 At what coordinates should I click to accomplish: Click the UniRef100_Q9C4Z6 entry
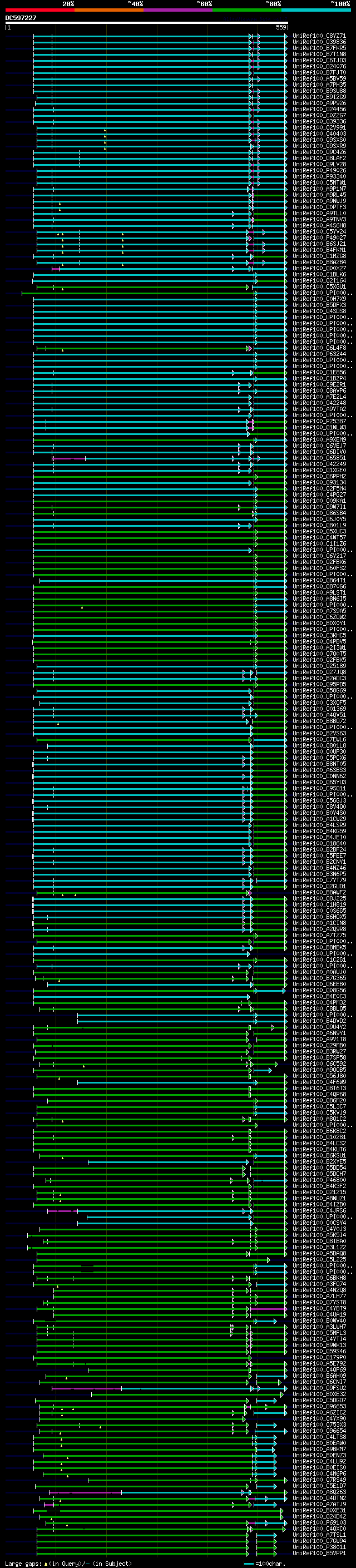319,152
